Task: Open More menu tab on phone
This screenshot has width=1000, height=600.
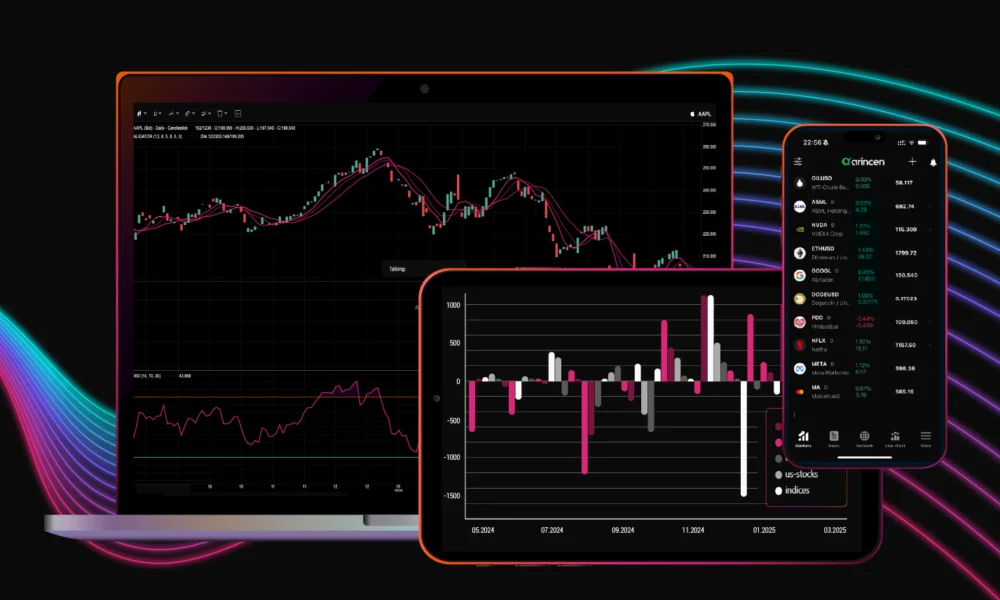Action: tap(925, 439)
